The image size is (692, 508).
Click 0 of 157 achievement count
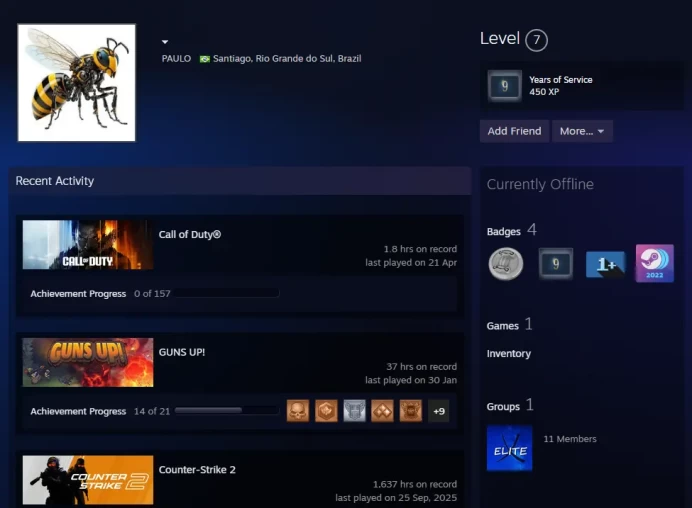152,294
